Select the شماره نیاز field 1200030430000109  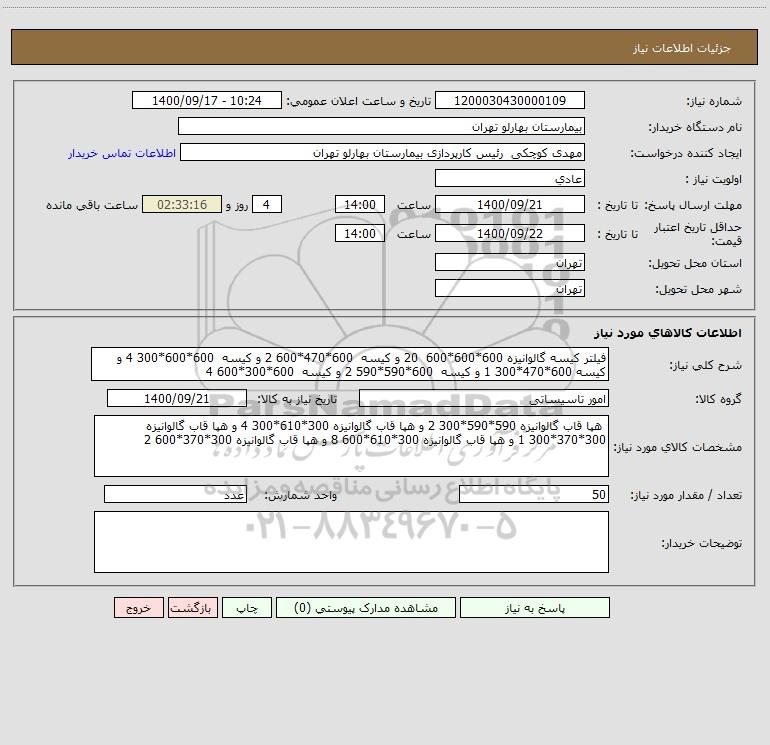coord(510,100)
